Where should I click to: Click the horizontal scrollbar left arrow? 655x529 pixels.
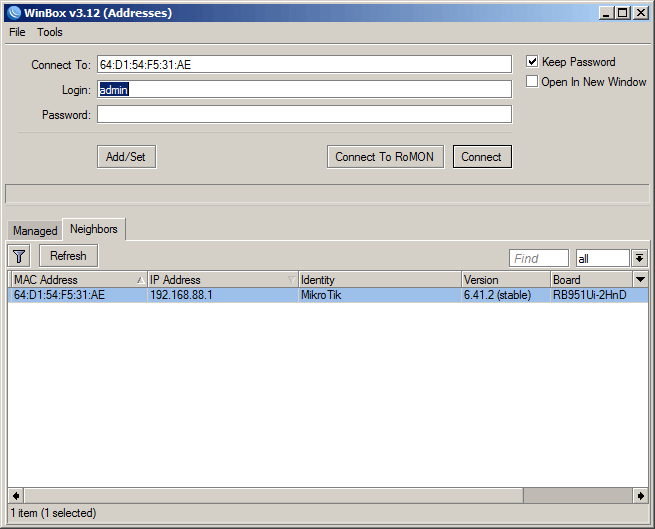click(x=15, y=496)
